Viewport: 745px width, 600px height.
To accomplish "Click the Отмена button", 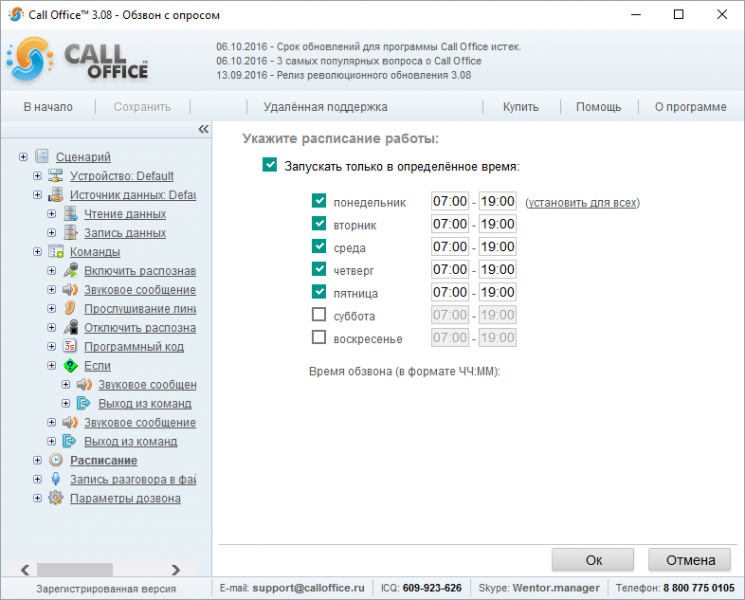I will [690, 560].
